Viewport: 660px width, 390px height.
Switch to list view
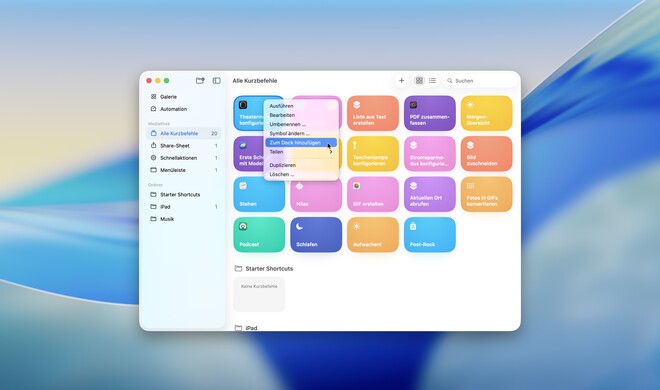(x=432, y=80)
